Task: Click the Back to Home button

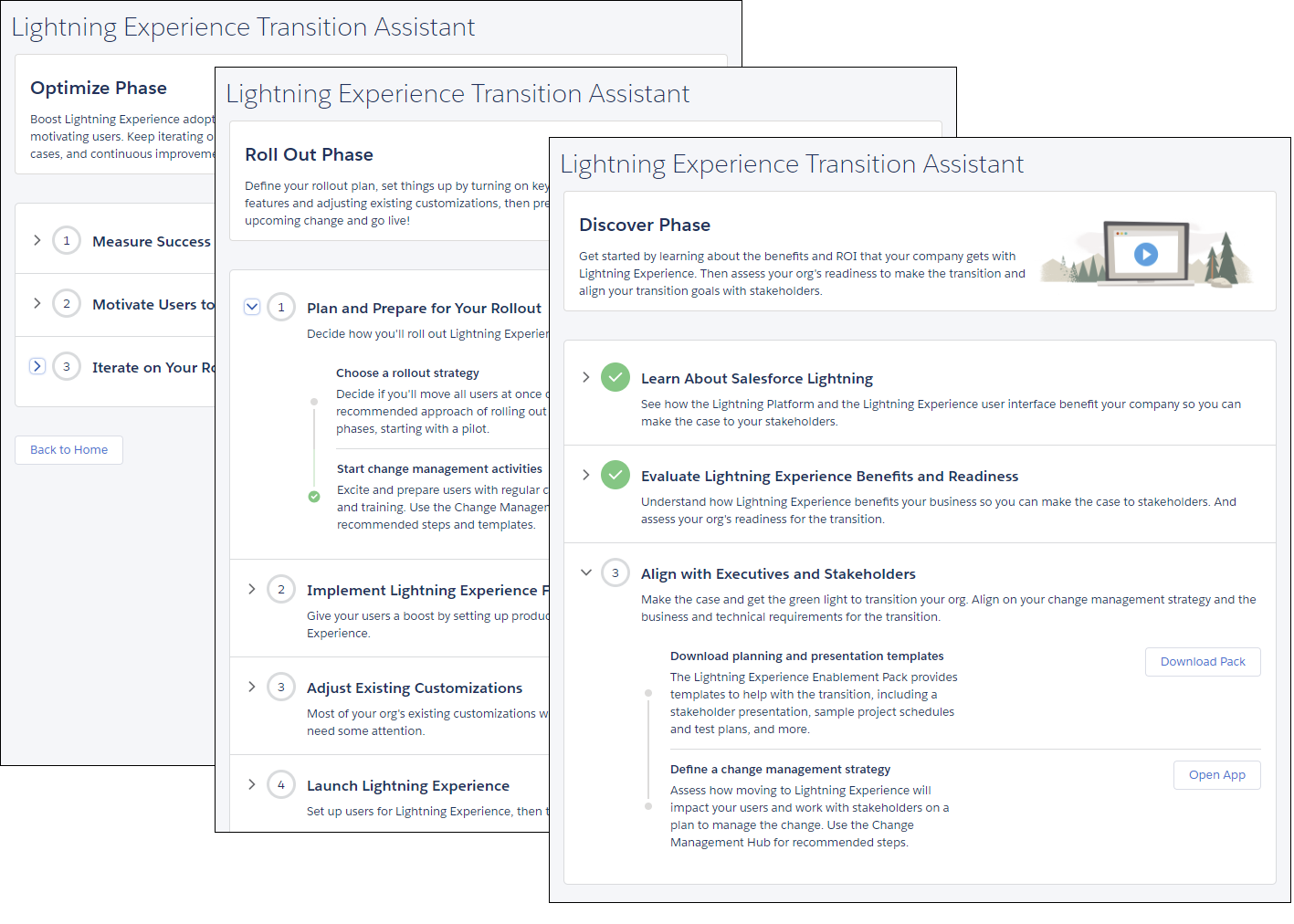Action: point(68,449)
